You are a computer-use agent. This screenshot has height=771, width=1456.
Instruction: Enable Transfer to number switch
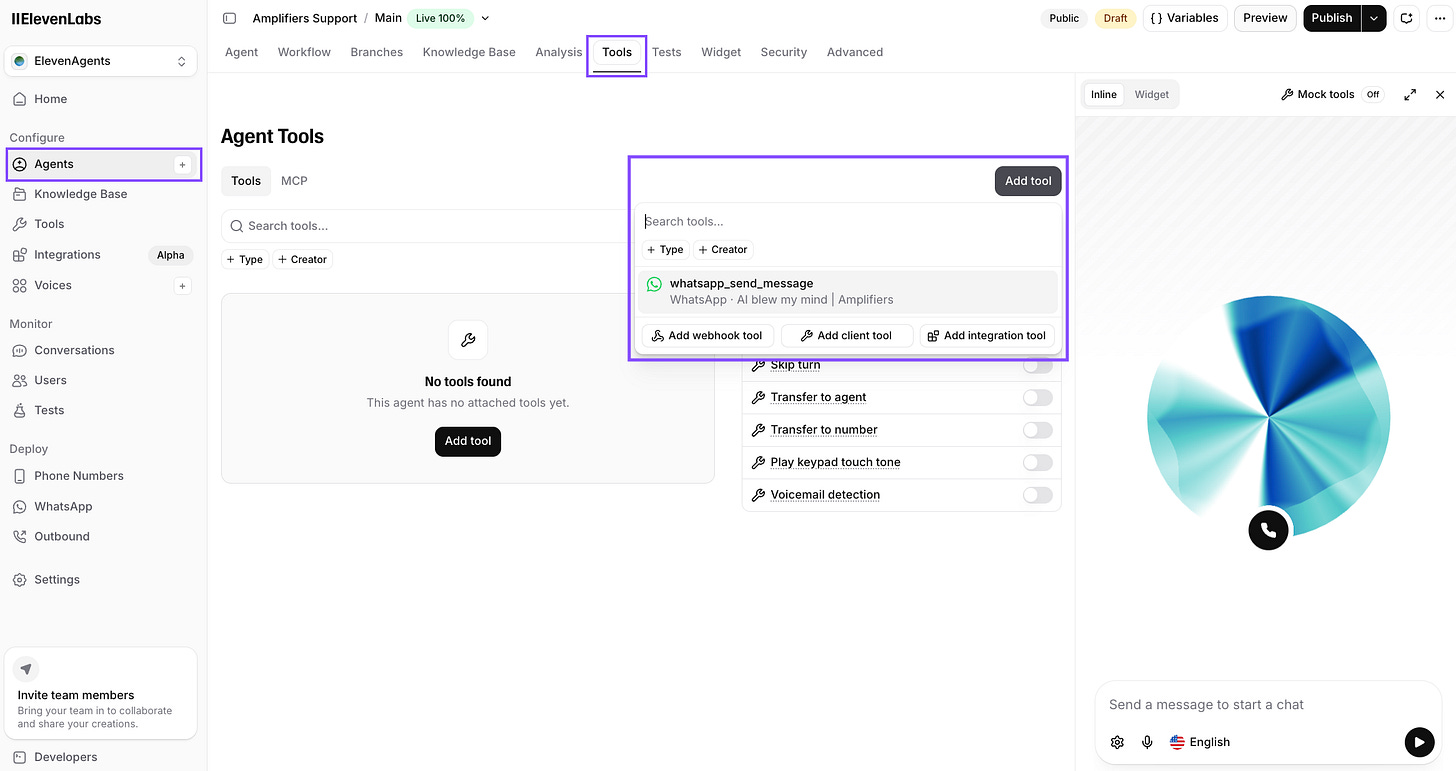click(1038, 430)
